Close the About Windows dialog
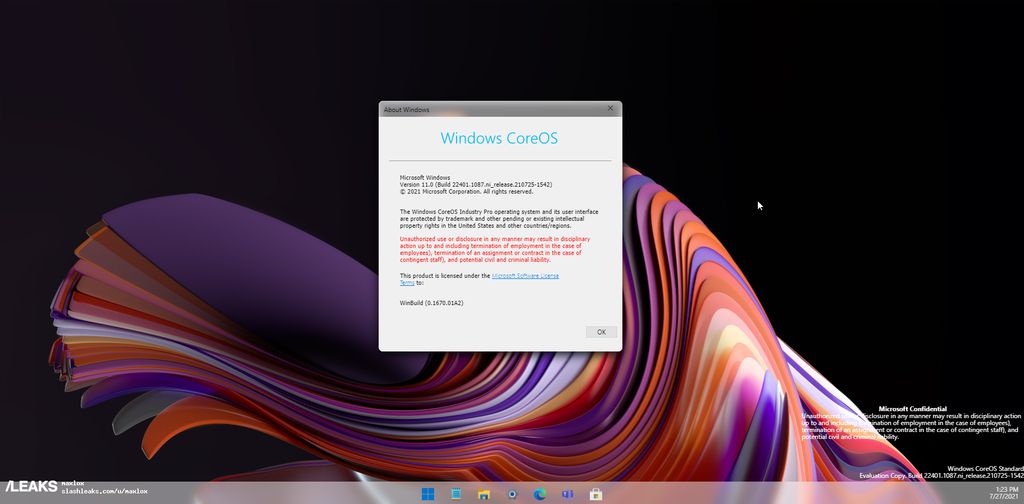1024x504 pixels. pos(610,108)
